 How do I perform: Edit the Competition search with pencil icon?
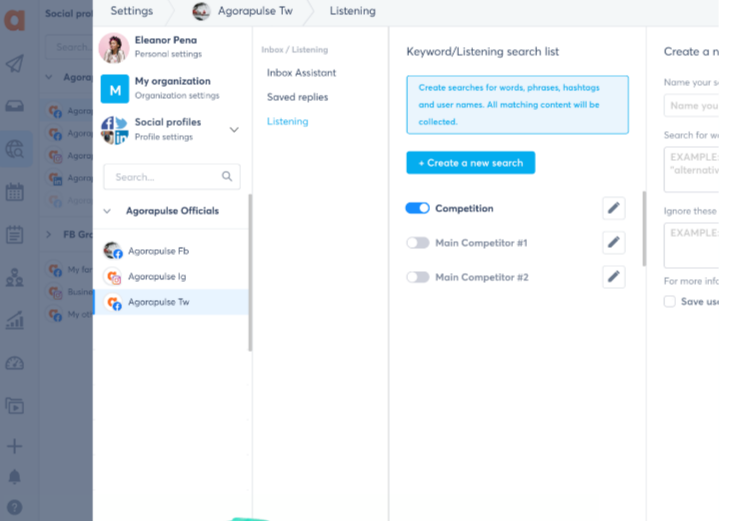click(x=614, y=208)
